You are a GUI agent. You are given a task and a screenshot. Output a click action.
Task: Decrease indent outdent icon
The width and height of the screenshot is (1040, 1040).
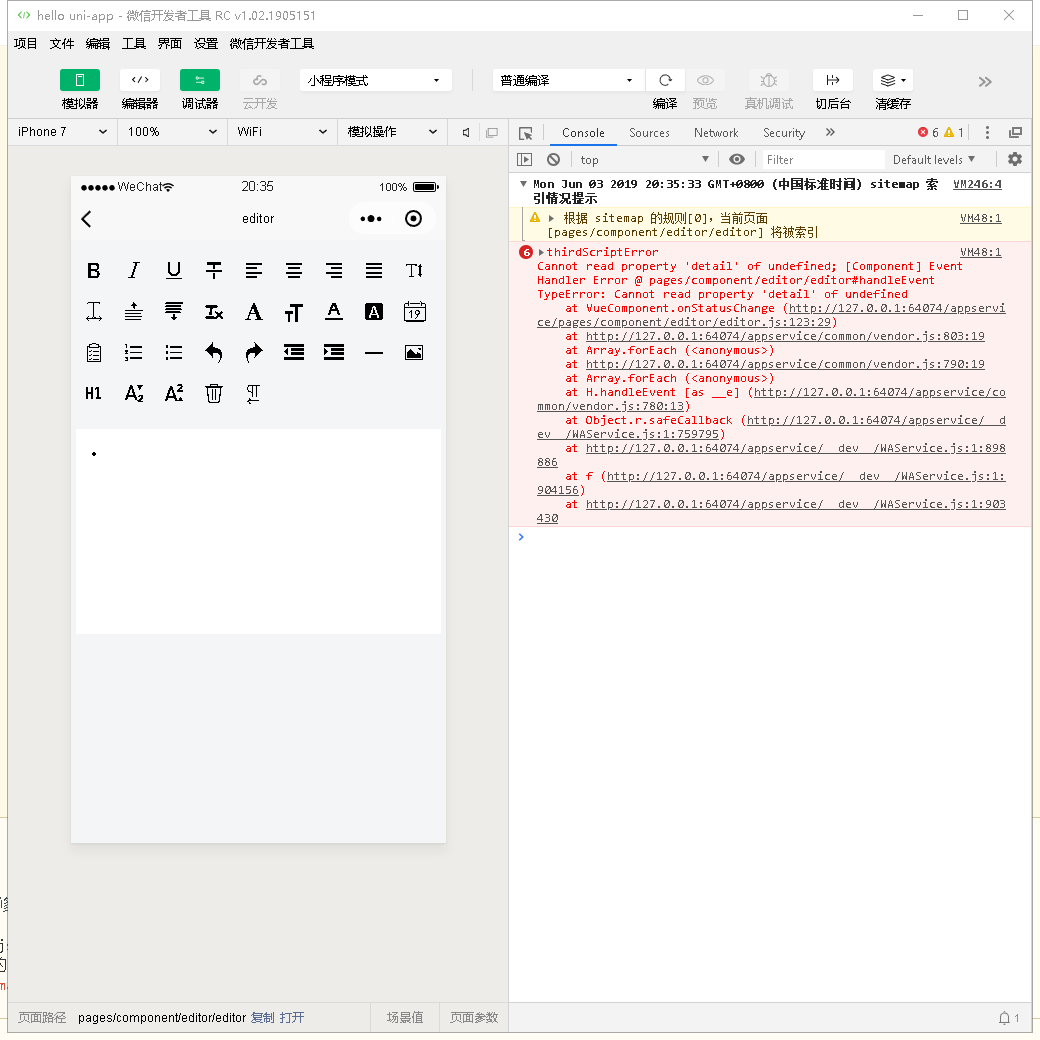point(294,353)
